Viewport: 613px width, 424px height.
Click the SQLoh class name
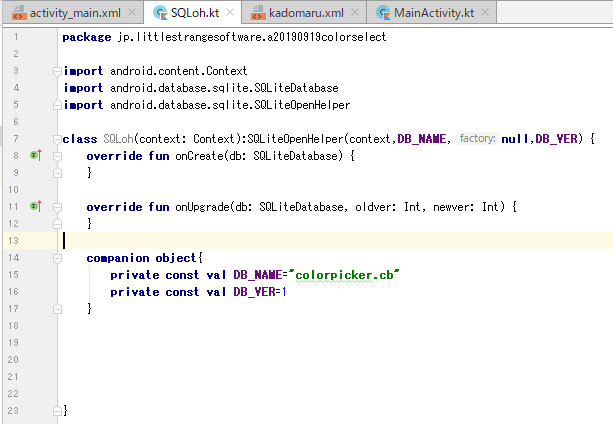[118, 139]
